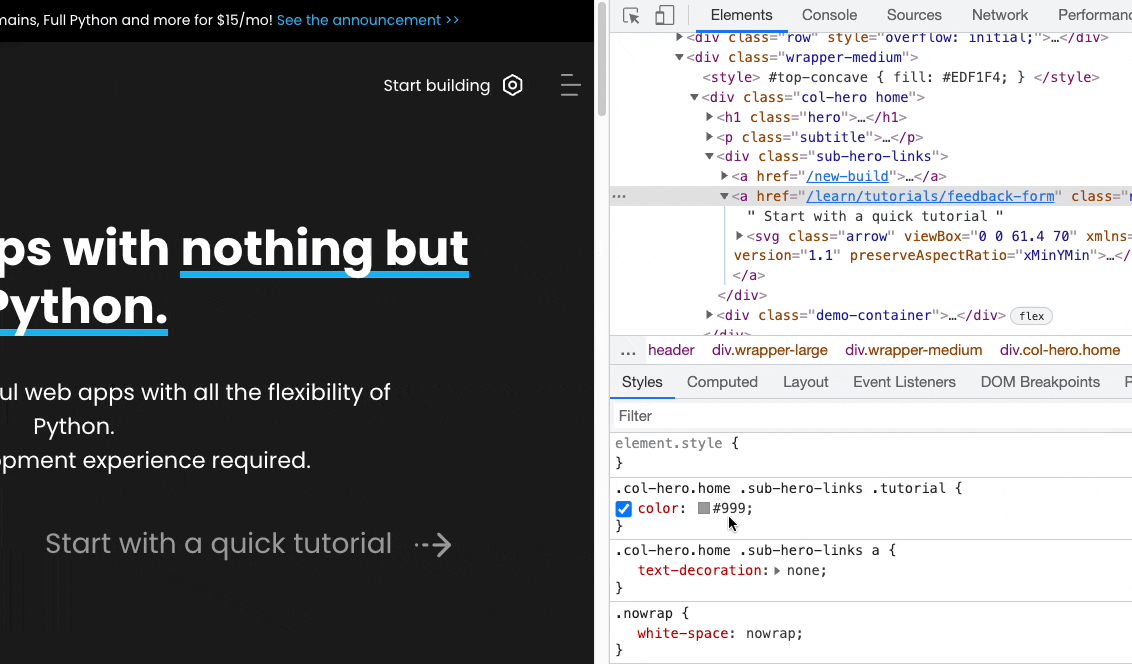Uncheck the color property checkbox in Styles
Viewport: 1132px width, 664px height.
[624, 508]
